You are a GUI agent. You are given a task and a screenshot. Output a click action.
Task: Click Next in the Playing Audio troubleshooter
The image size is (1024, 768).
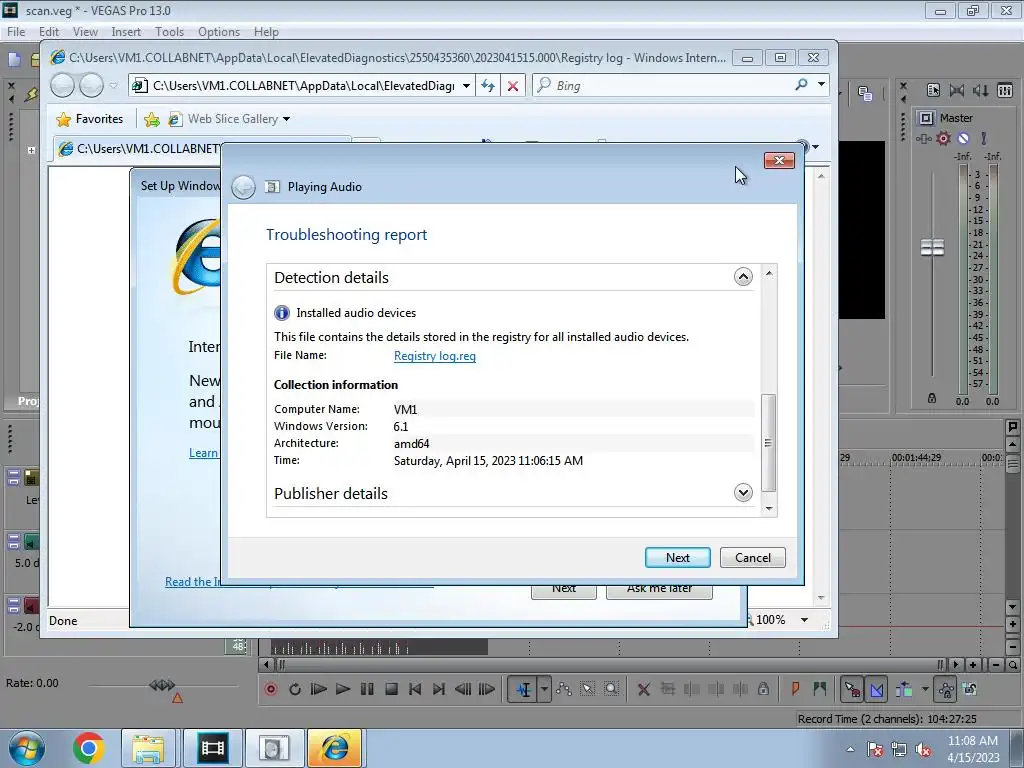click(x=678, y=558)
